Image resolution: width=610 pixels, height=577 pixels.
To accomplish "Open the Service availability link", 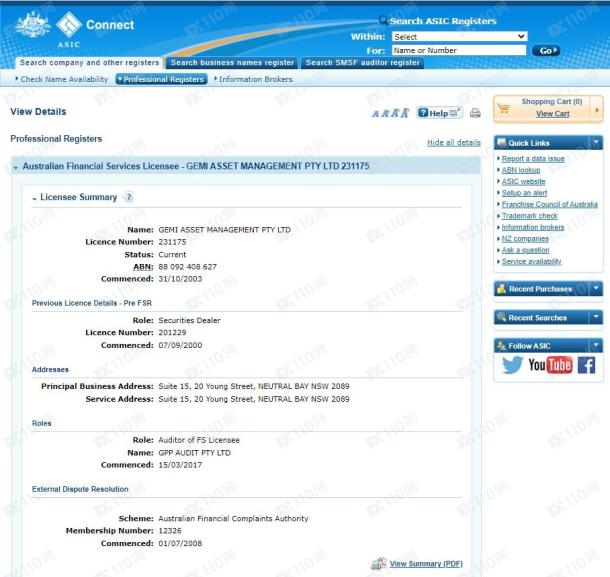I will pos(531,261).
